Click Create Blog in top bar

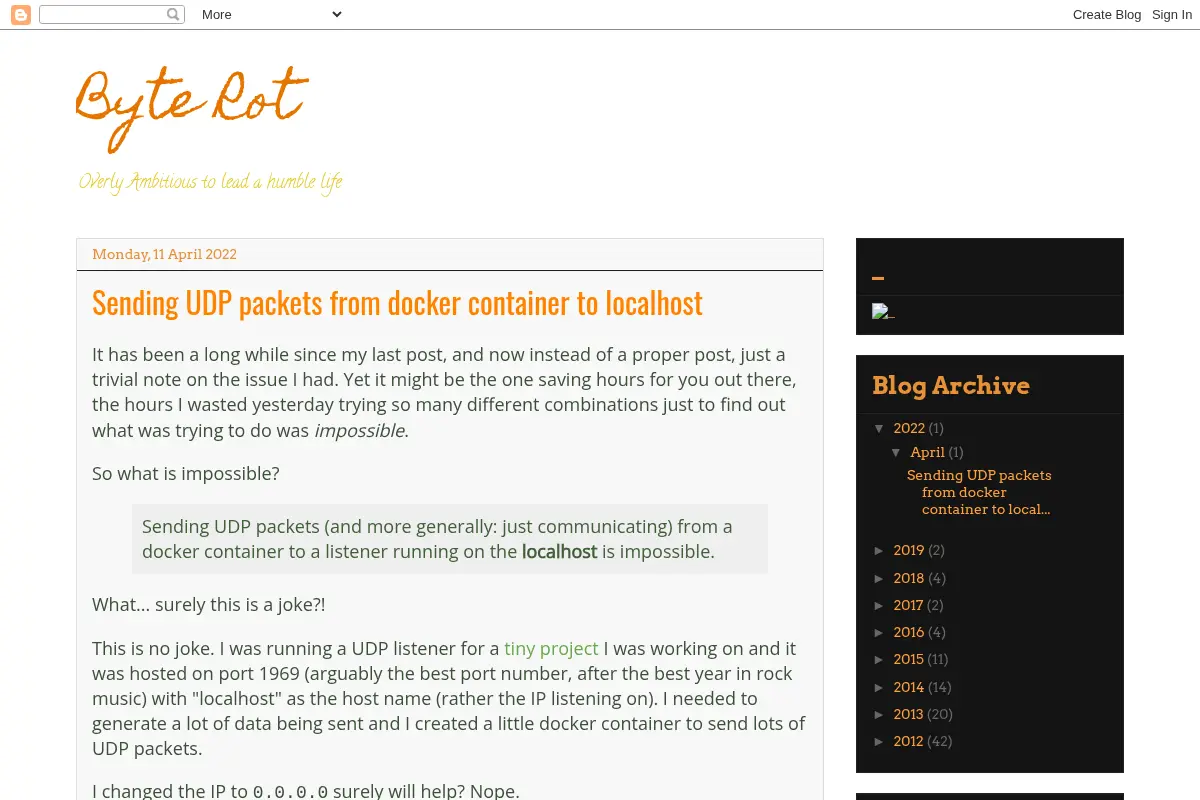click(x=1107, y=14)
